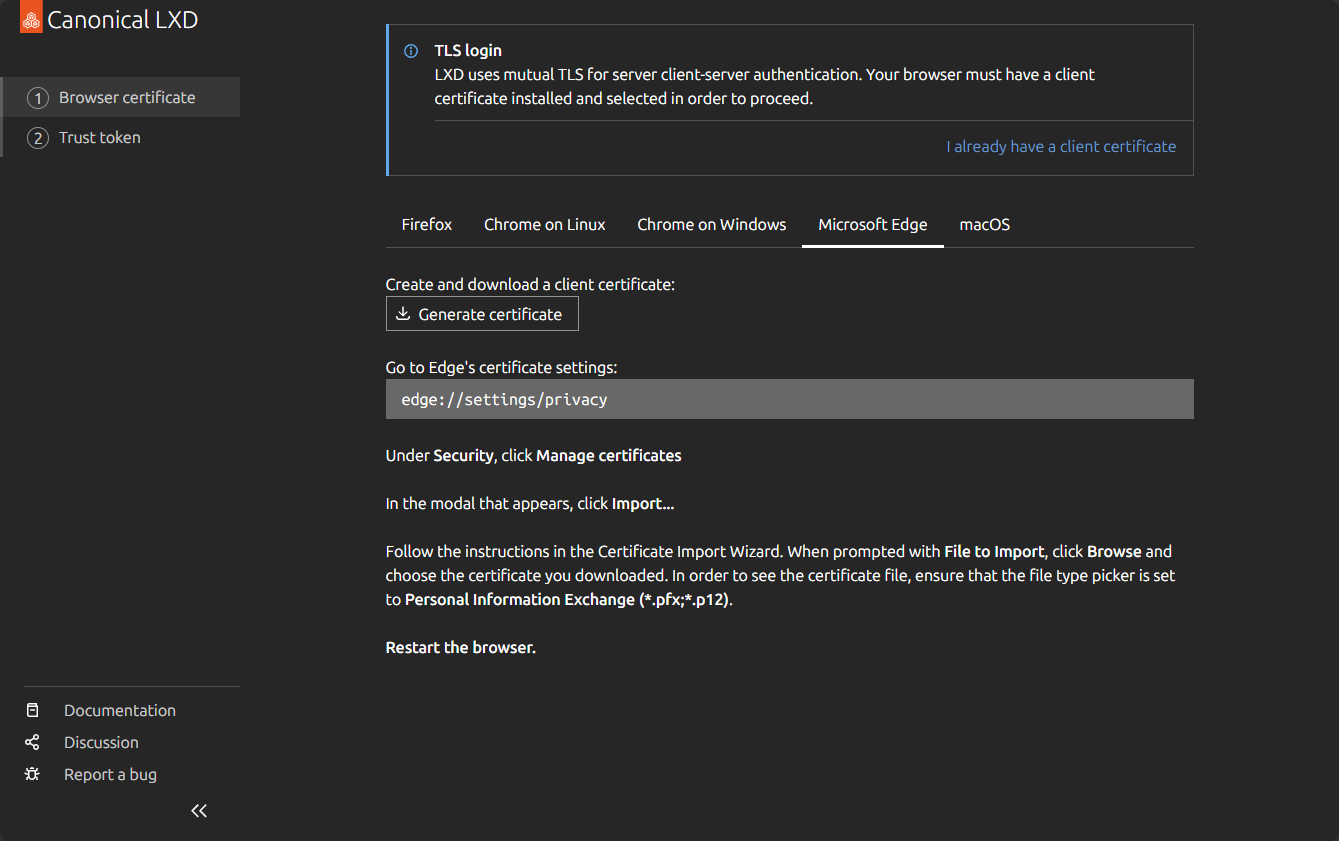Click the Canonical LXD logo icon
The width and height of the screenshot is (1339, 841).
point(31,17)
